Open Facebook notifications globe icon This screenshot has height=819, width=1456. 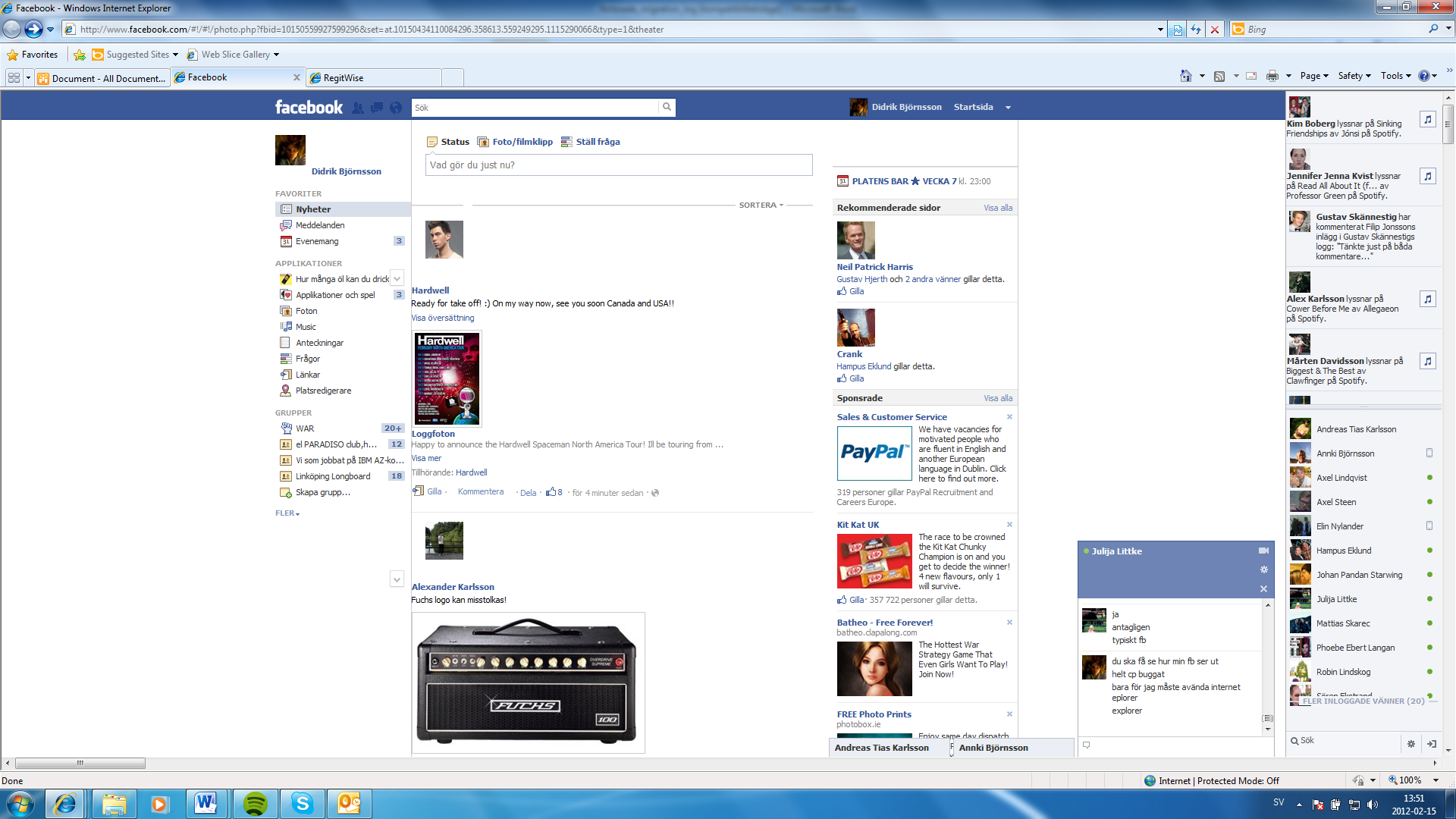396,108
